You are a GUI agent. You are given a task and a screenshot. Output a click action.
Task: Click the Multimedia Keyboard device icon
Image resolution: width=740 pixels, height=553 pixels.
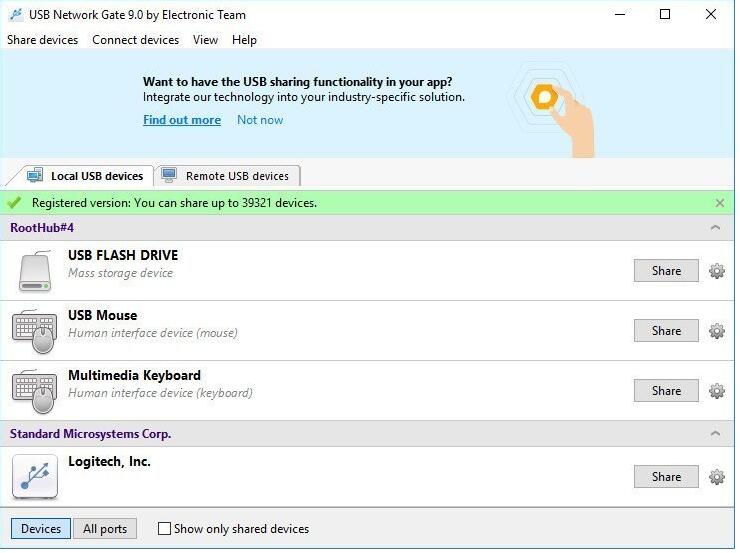(x=34, y=394)
